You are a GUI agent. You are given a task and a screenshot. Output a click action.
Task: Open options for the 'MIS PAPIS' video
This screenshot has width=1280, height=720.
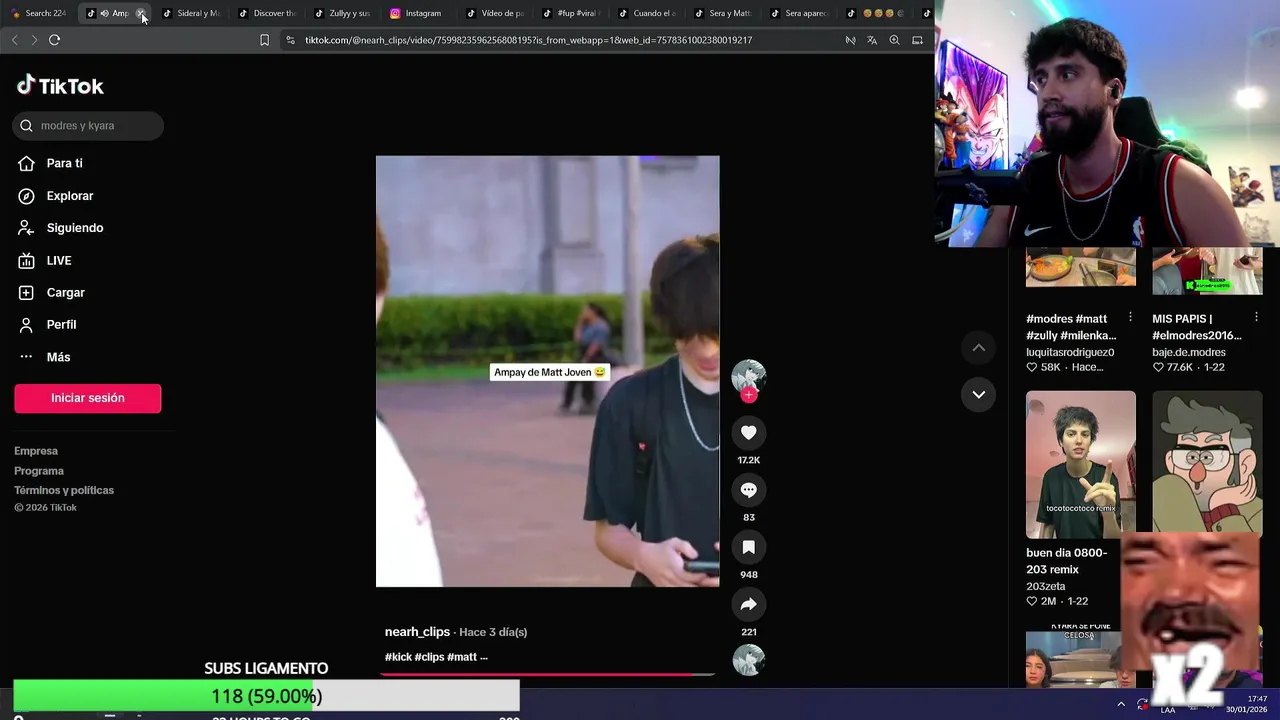[x=1256, y=317]
